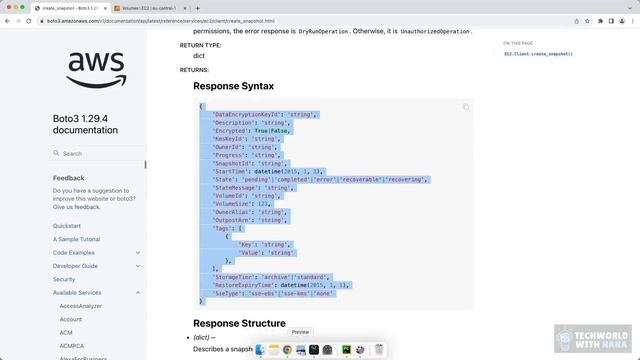Copy the Response Syntax code block
The image size is (640, 360).
[466, 107]
